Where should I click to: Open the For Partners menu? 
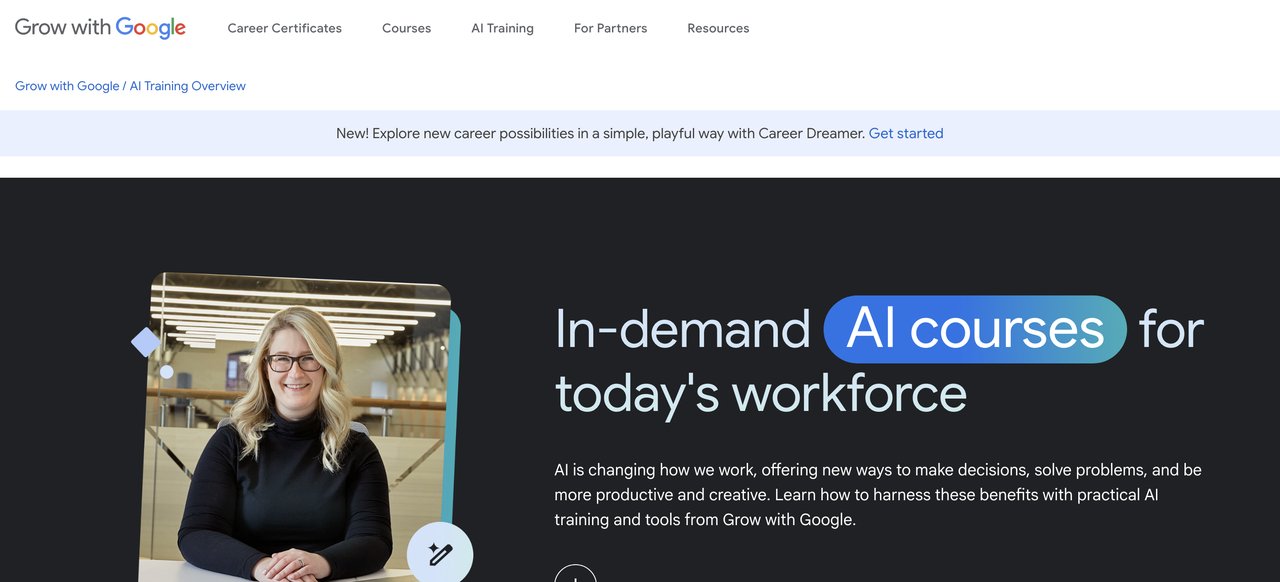coord(610,28)
